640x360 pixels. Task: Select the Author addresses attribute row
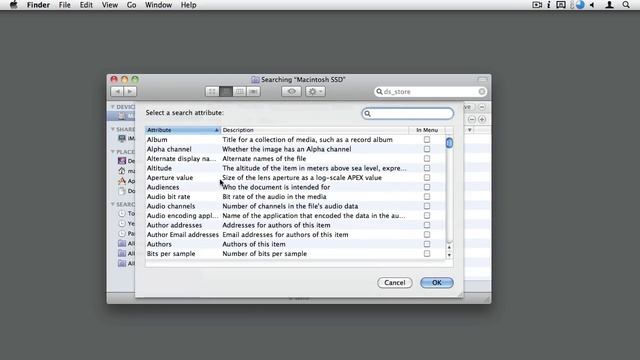pos(295,225)
